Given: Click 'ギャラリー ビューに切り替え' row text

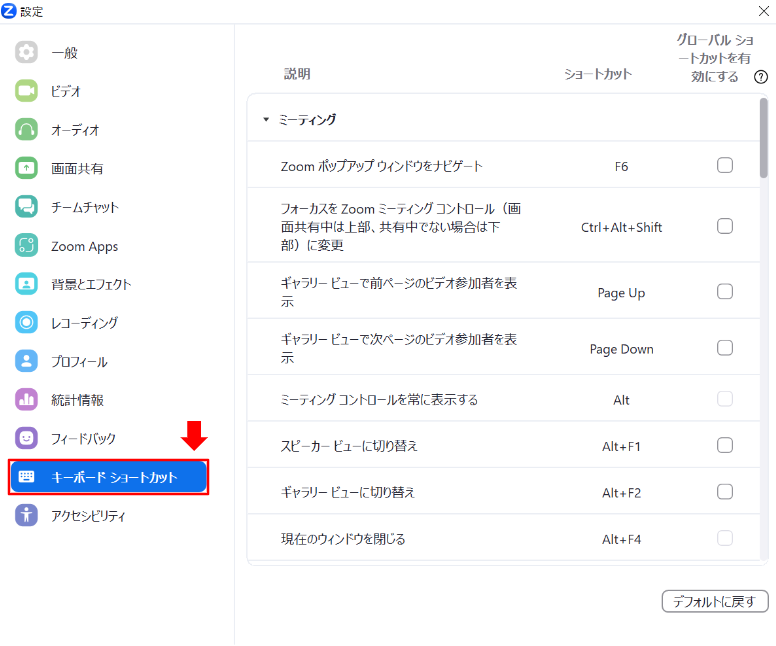Looking at the screenshot, I should pyautogui.click(x=348, y=493).
